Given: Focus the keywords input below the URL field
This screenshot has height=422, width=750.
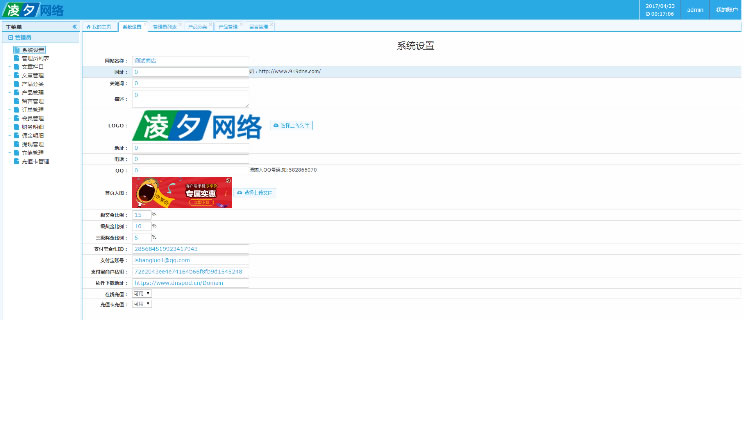Looking at the screenshot, I should coord(190,83).
